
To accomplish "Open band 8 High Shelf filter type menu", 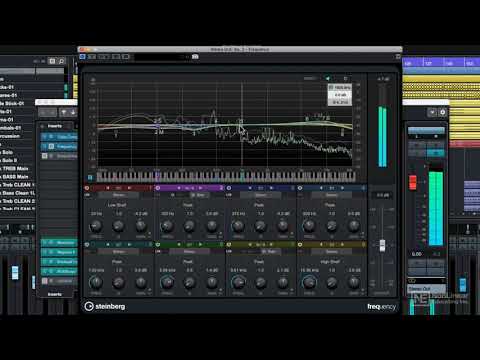I will [x=330, y=262].
